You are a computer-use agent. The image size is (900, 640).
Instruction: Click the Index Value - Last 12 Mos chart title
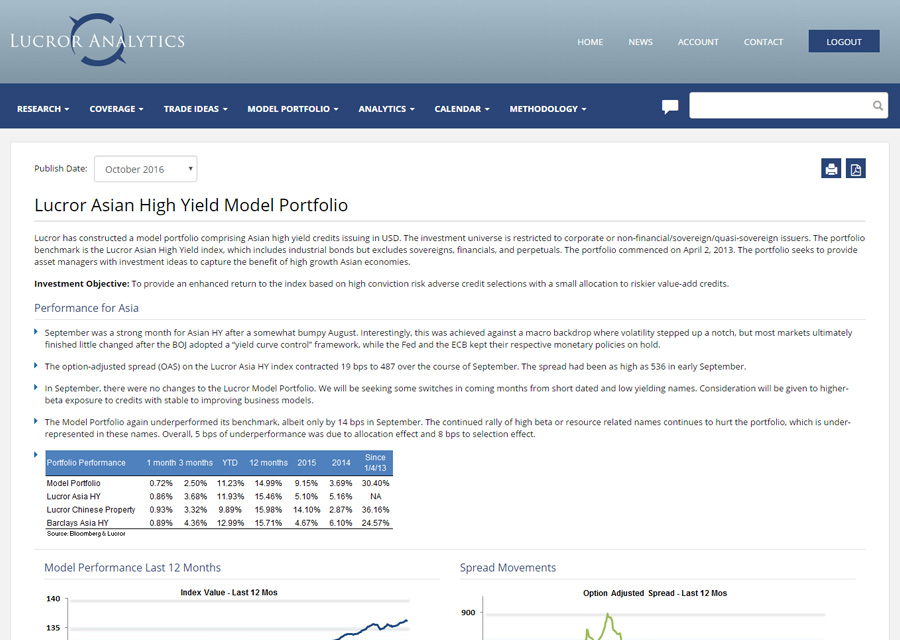[229, 592]
